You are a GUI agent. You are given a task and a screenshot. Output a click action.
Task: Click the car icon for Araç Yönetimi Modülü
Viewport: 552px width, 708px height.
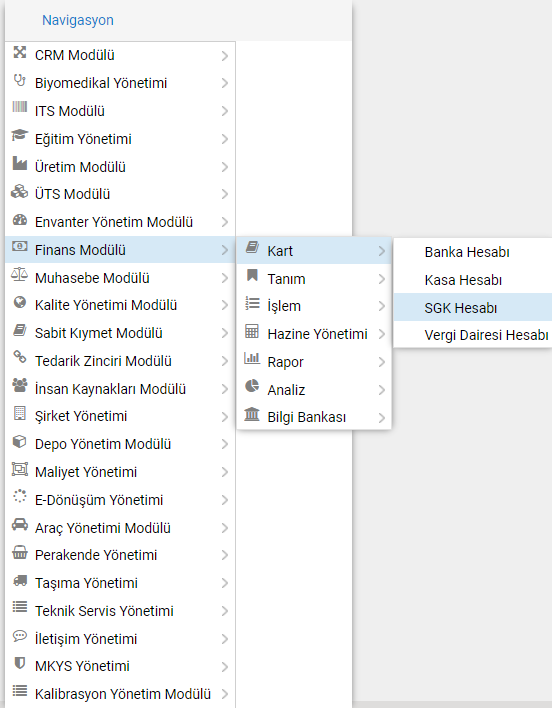click(19, 524)
